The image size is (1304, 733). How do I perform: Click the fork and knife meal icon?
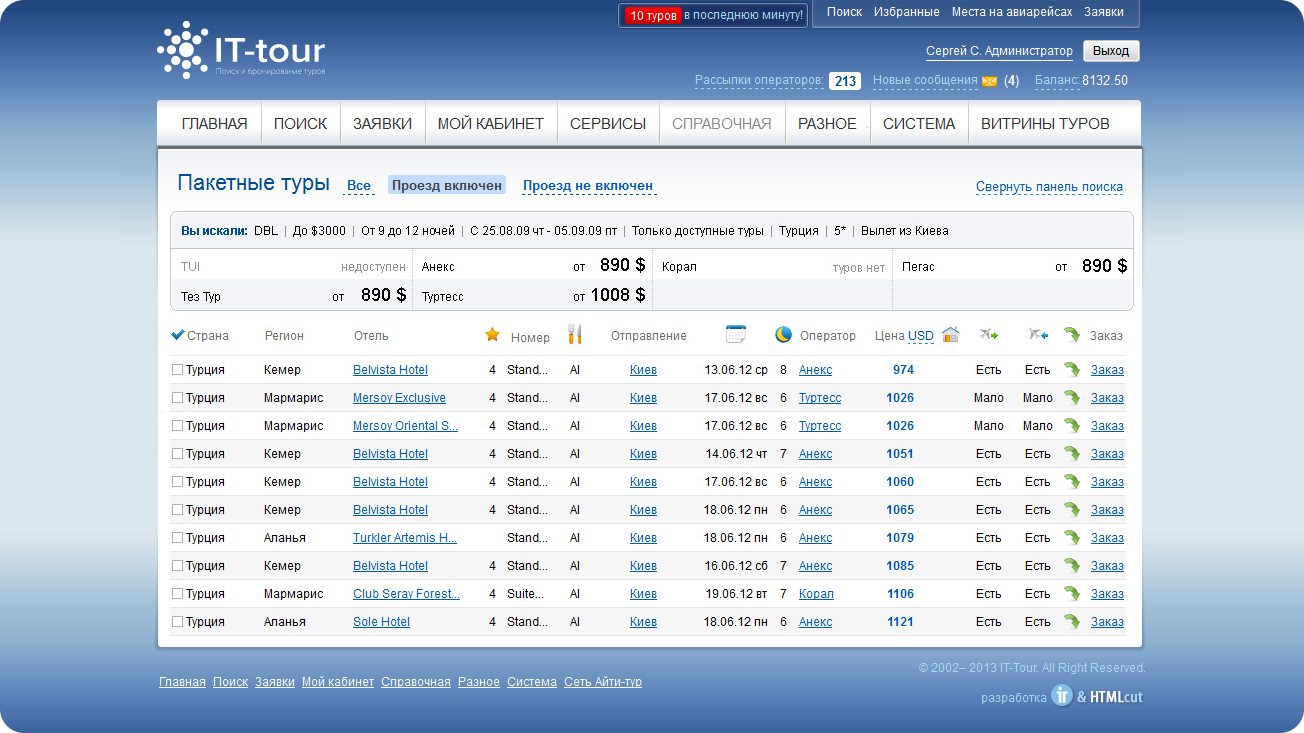point(574,335)
